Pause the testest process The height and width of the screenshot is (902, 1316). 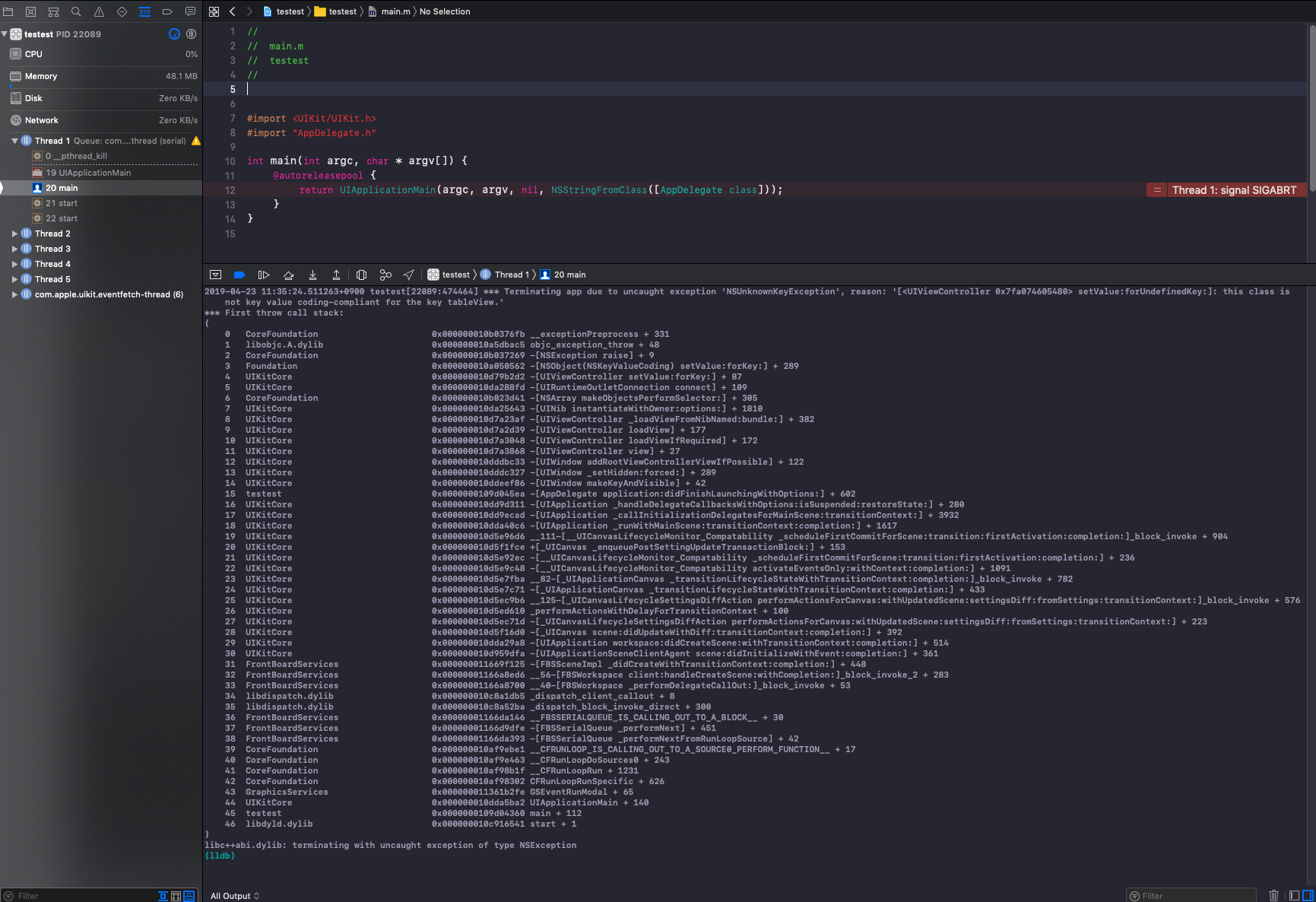tap(191, 33)
